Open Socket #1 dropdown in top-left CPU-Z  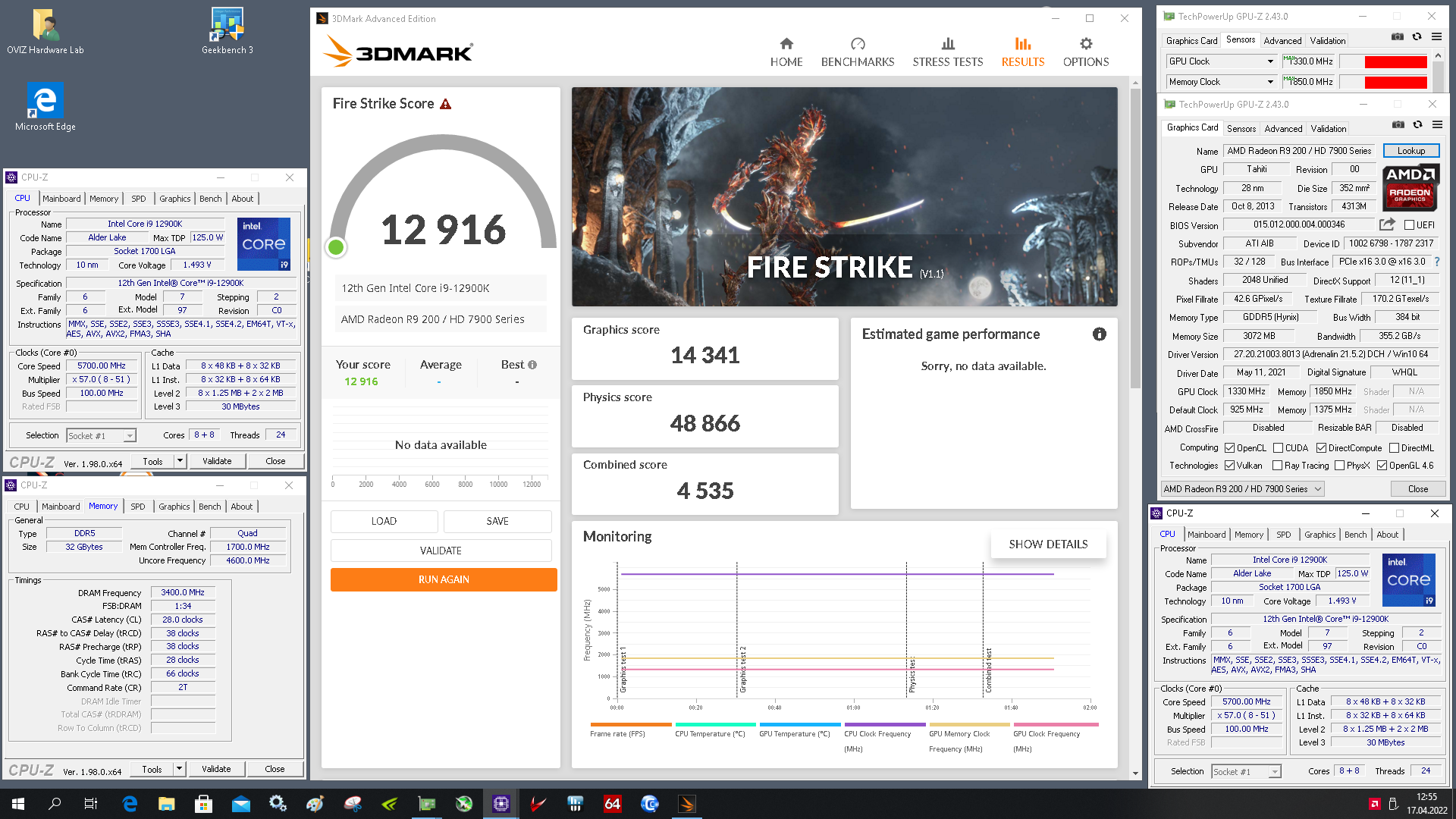click(x=102, y=436)
